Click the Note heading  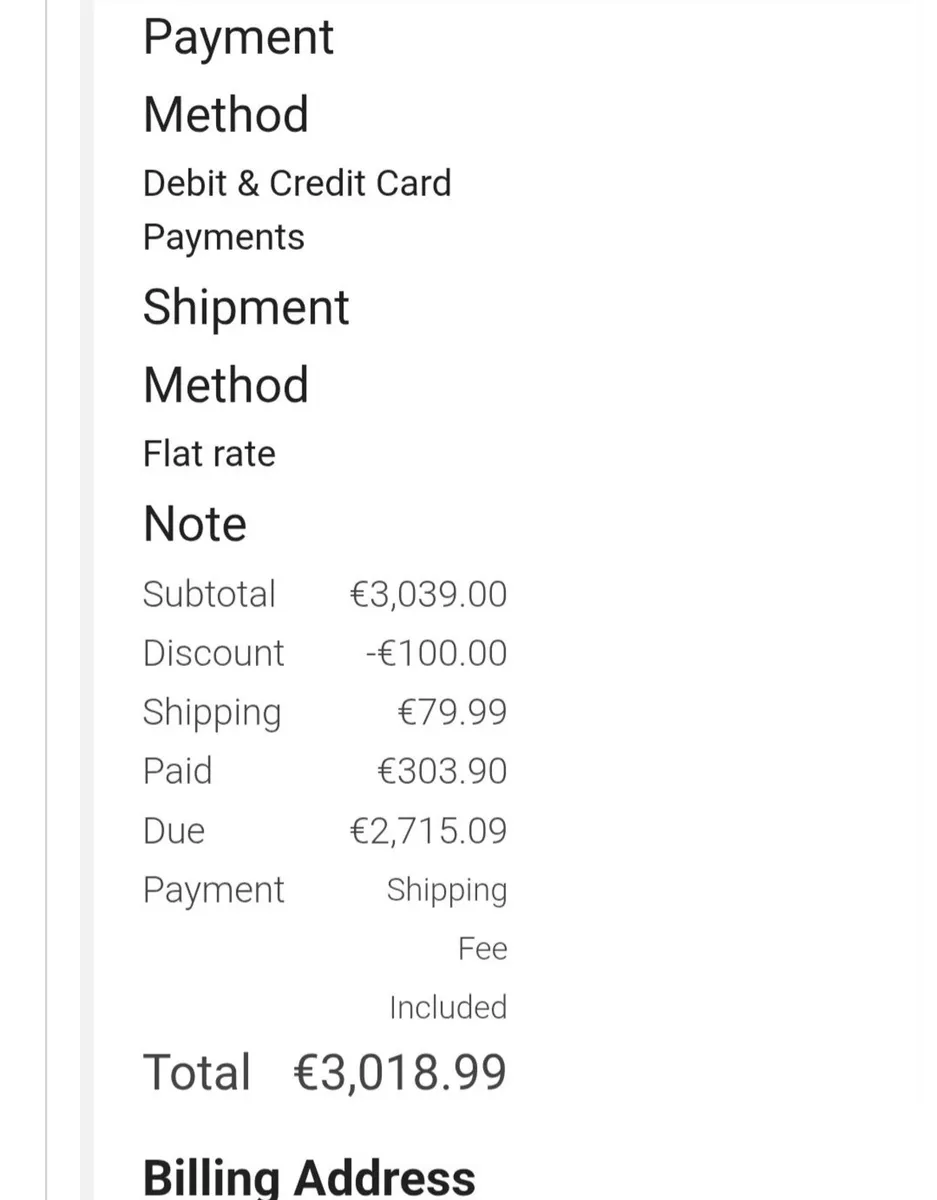(195, 524)
